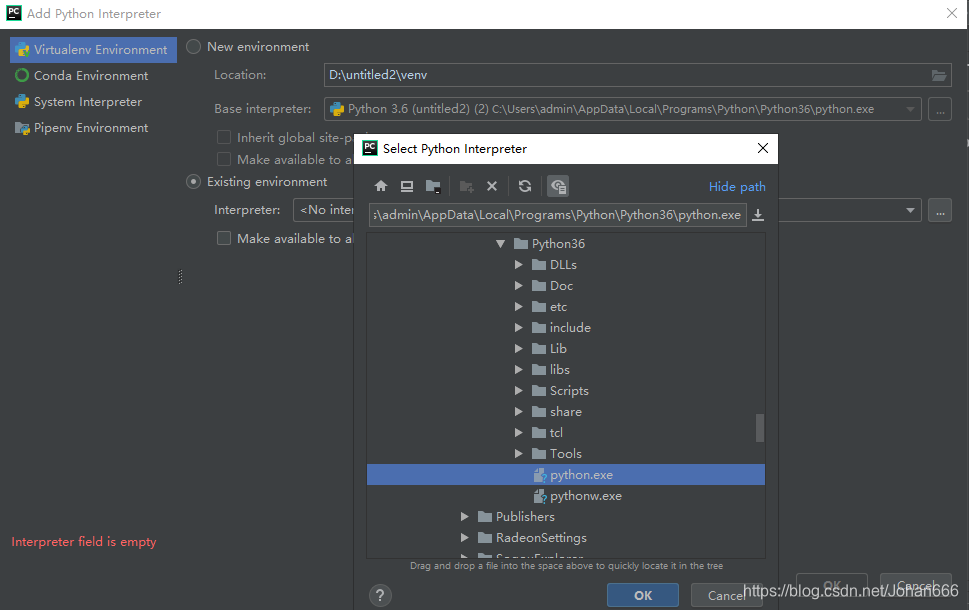Refresh the file tree
Image resolution: width=969 pixels, height=610 pixels.
pos(525,186)
